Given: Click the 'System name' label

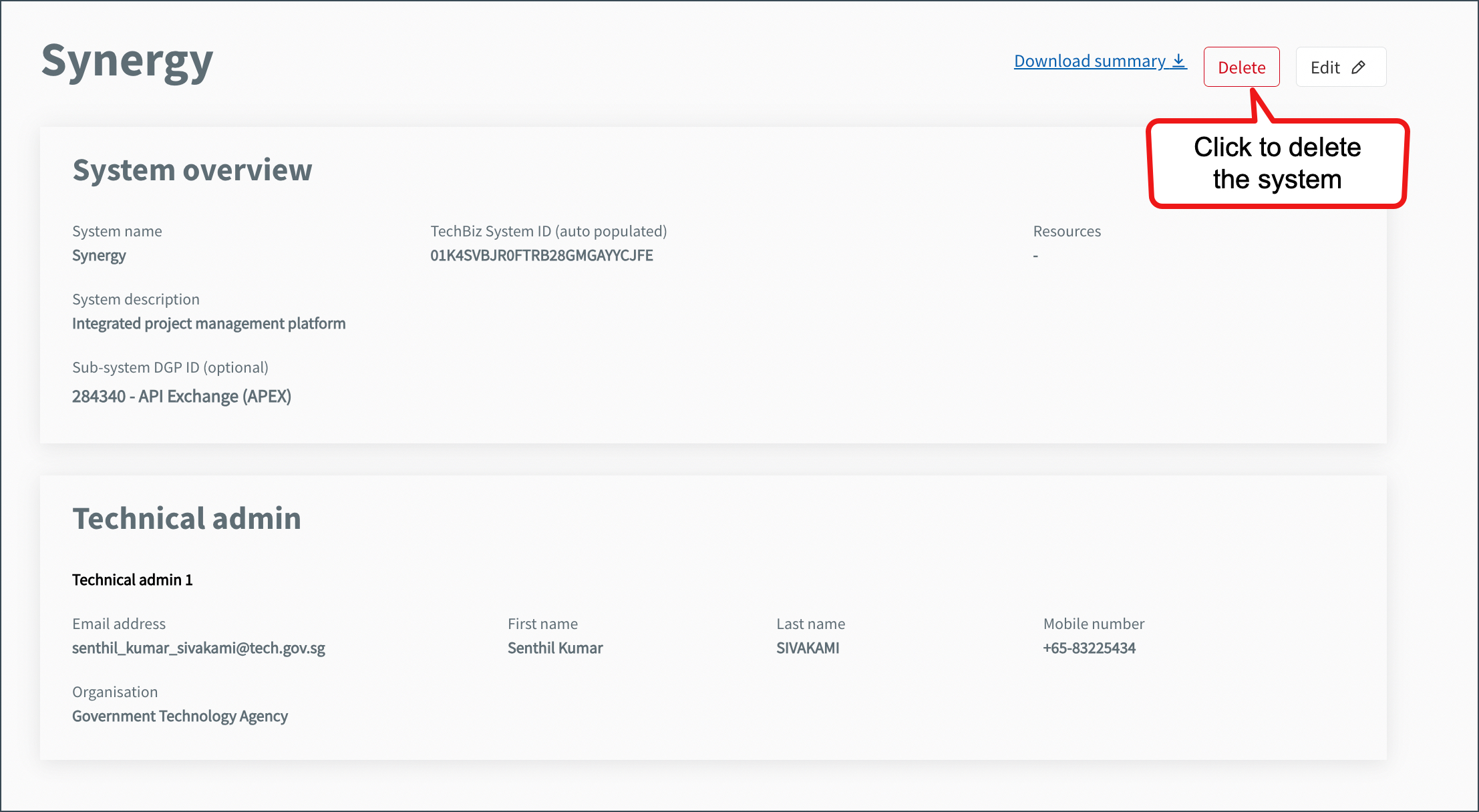Looking at the screenshot, I should coord(117,231).
